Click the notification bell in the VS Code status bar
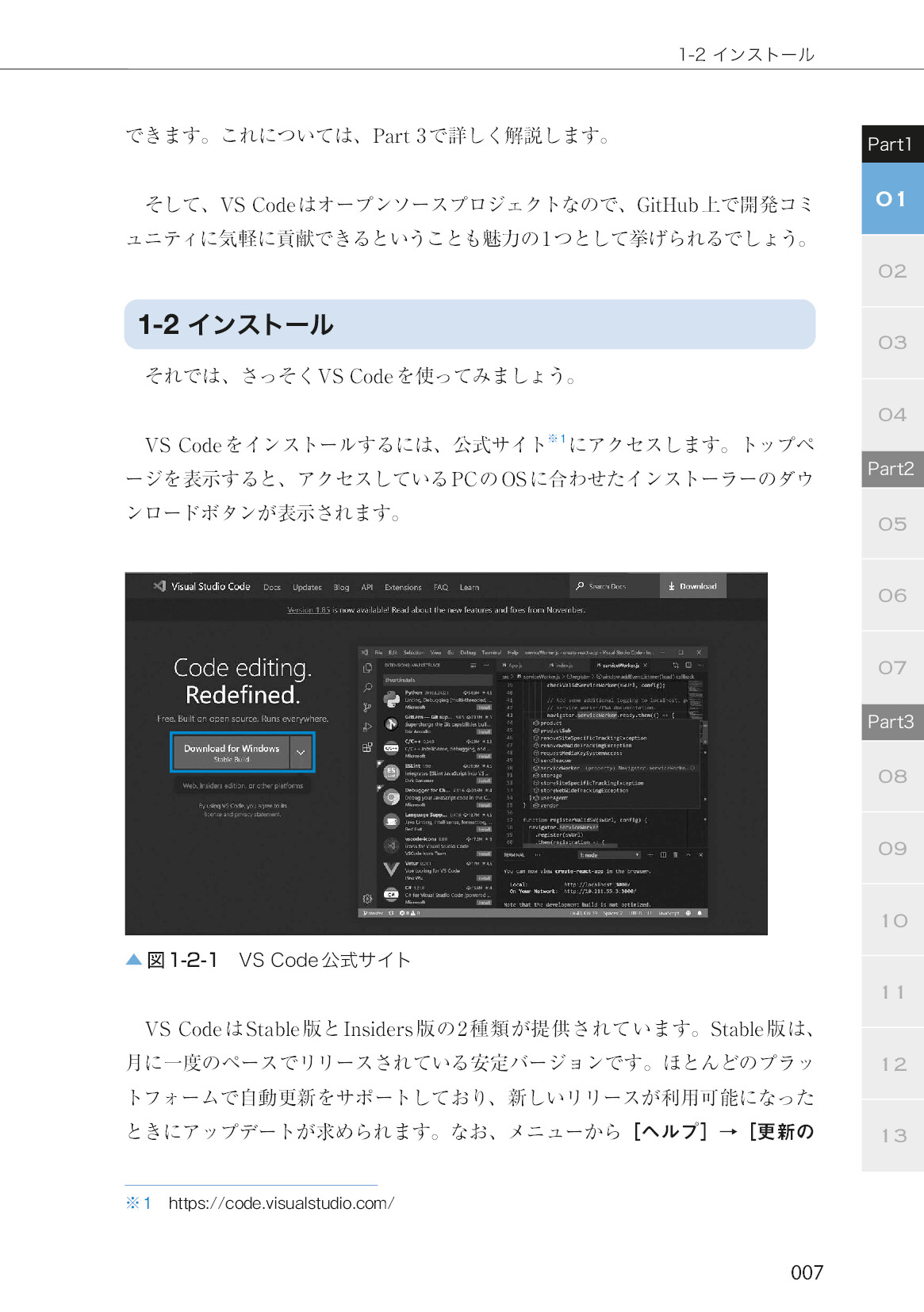The height and width of the screenshot is (1312, 924). (x=700, y=913)
